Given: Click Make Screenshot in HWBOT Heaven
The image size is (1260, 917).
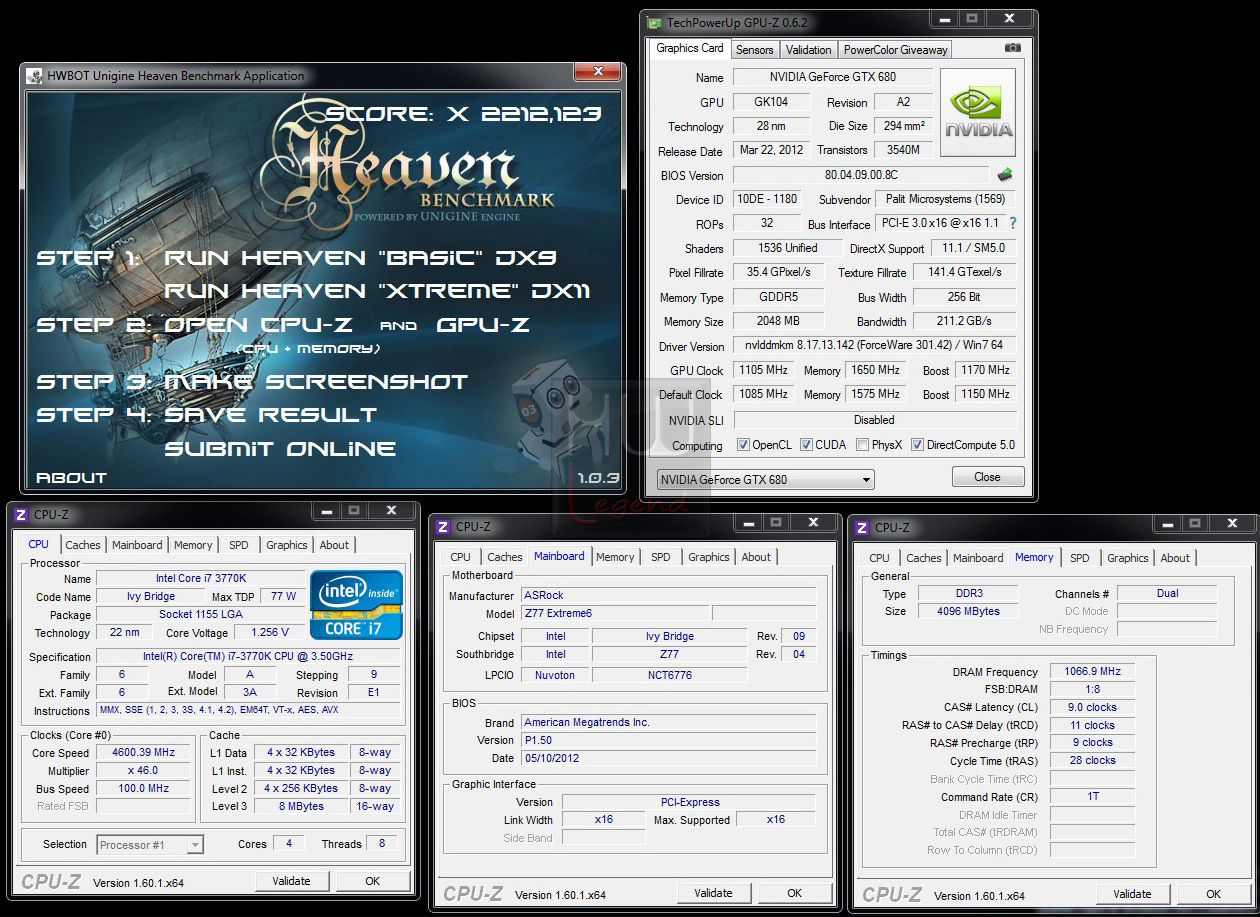Looking at the screenshot, I should tap(316, 382).
